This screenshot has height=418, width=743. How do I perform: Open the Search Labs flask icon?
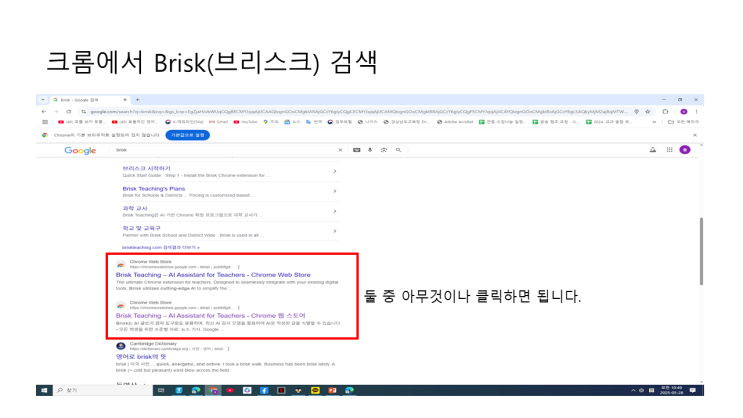click(x=653, y=150)
